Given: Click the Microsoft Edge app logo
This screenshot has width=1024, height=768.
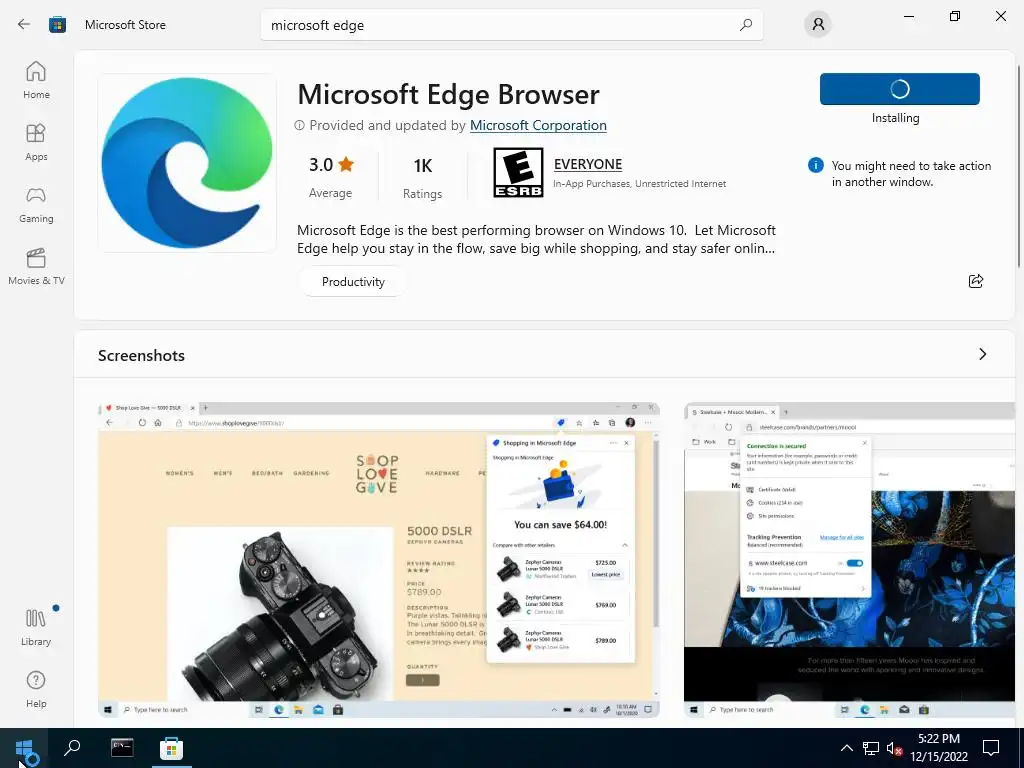Looking at the screenshot, I should pyautogui.click(x=187, y=163).
